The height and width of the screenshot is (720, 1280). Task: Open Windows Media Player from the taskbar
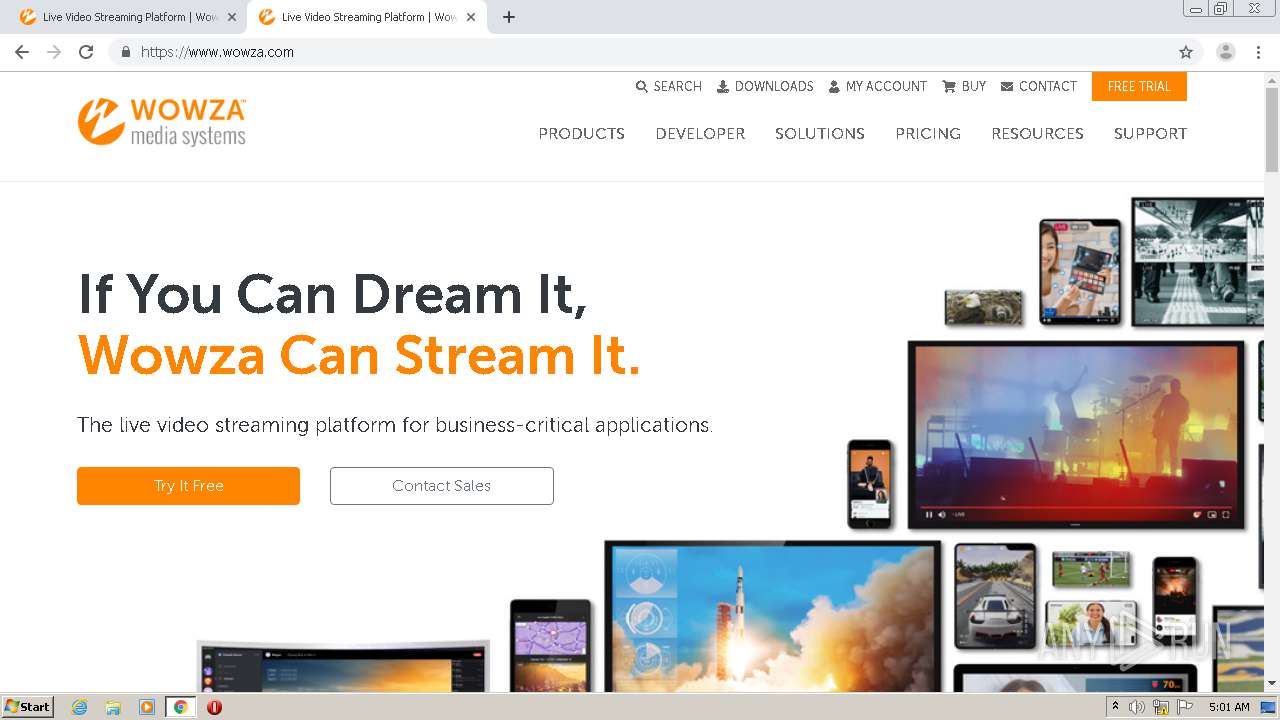click(x=147, y=707)
